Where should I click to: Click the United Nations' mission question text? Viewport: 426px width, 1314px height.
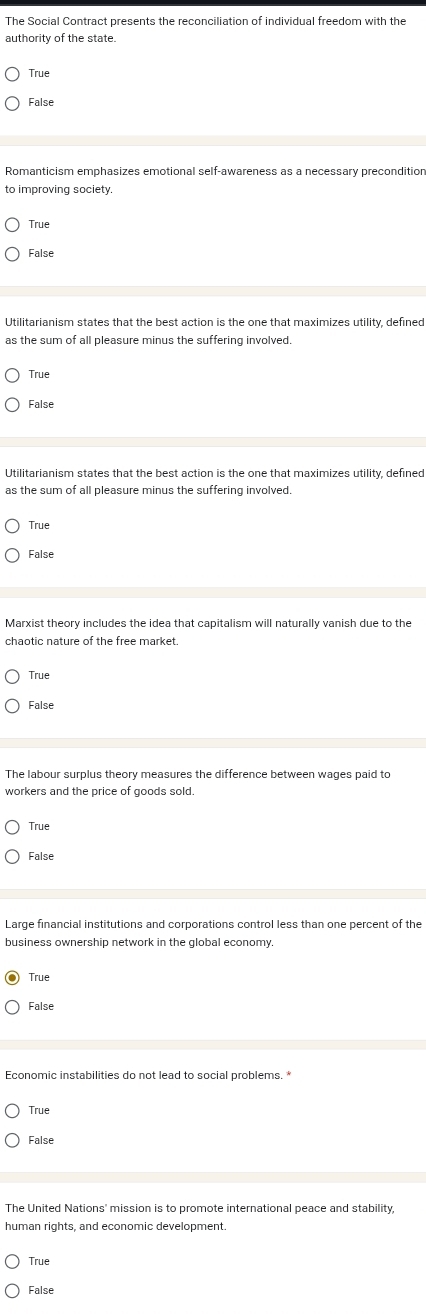(x=200, y=1217)
